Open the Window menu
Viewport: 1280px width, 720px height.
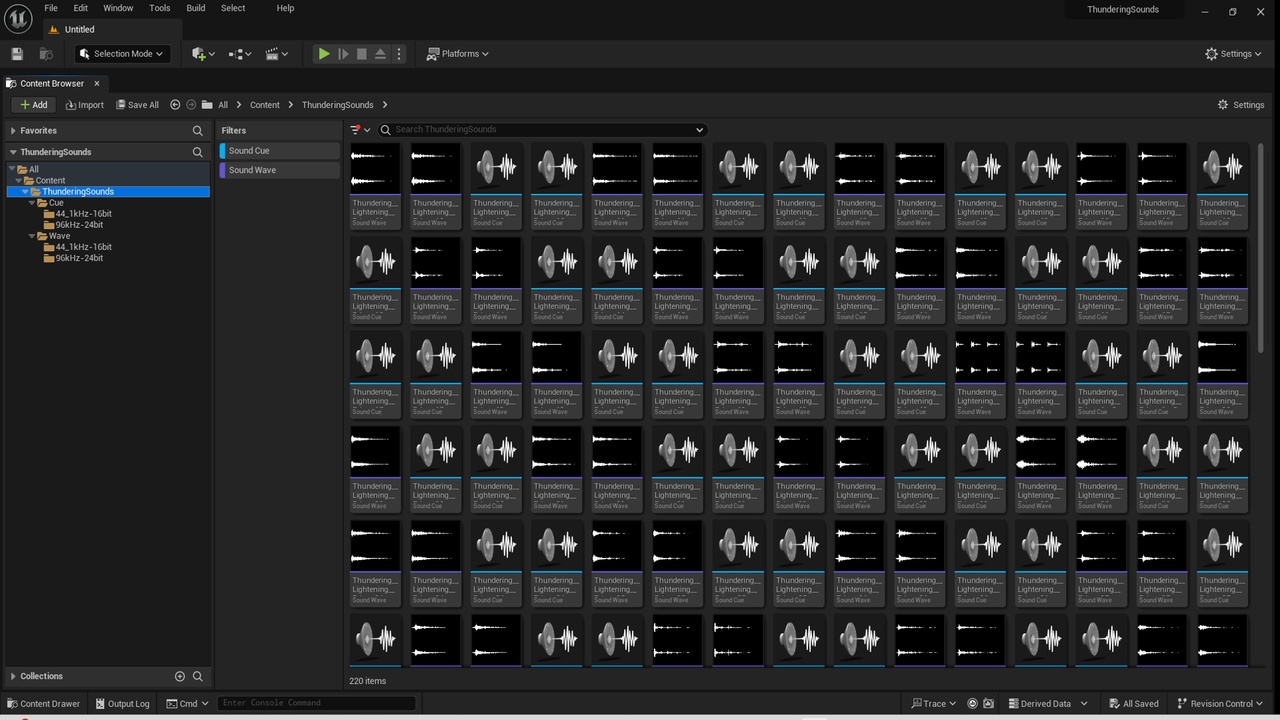118,8
